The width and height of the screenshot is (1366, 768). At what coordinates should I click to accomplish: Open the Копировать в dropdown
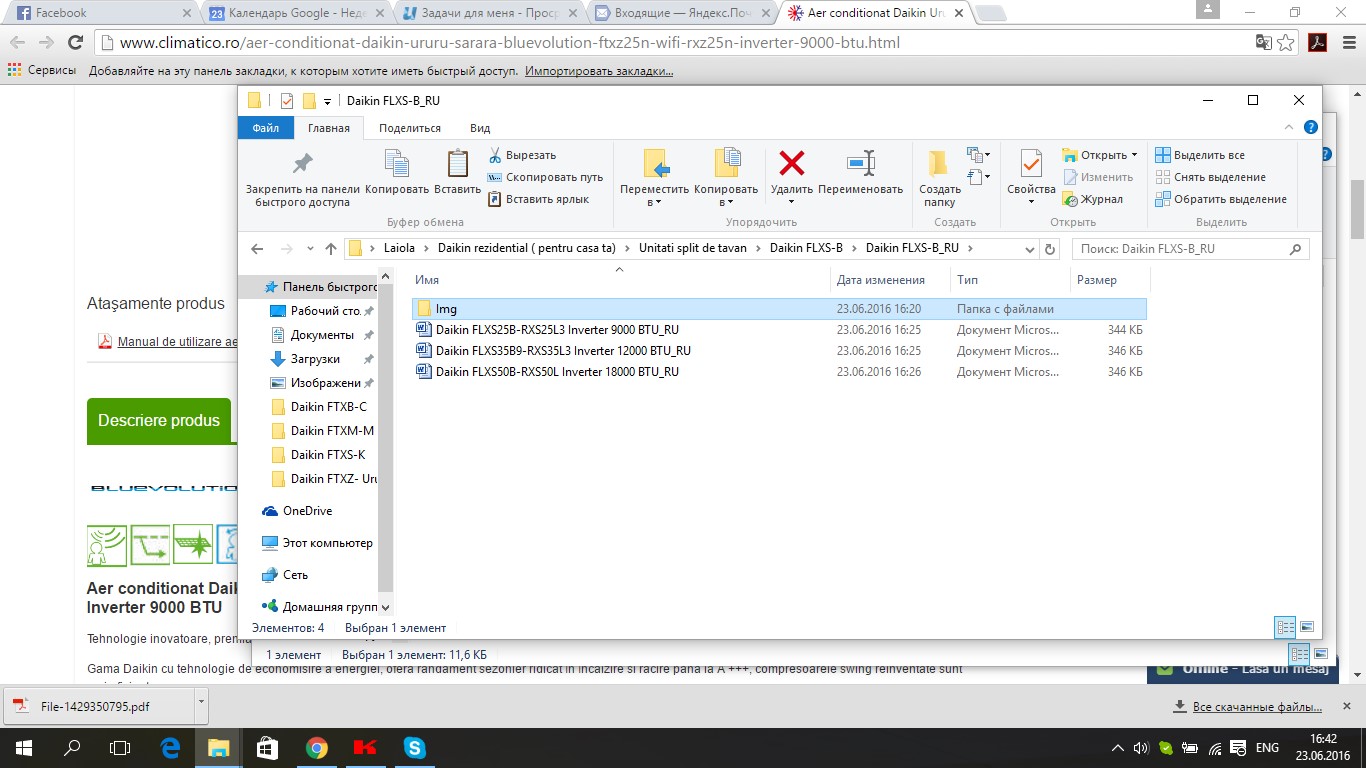[726, 178]
